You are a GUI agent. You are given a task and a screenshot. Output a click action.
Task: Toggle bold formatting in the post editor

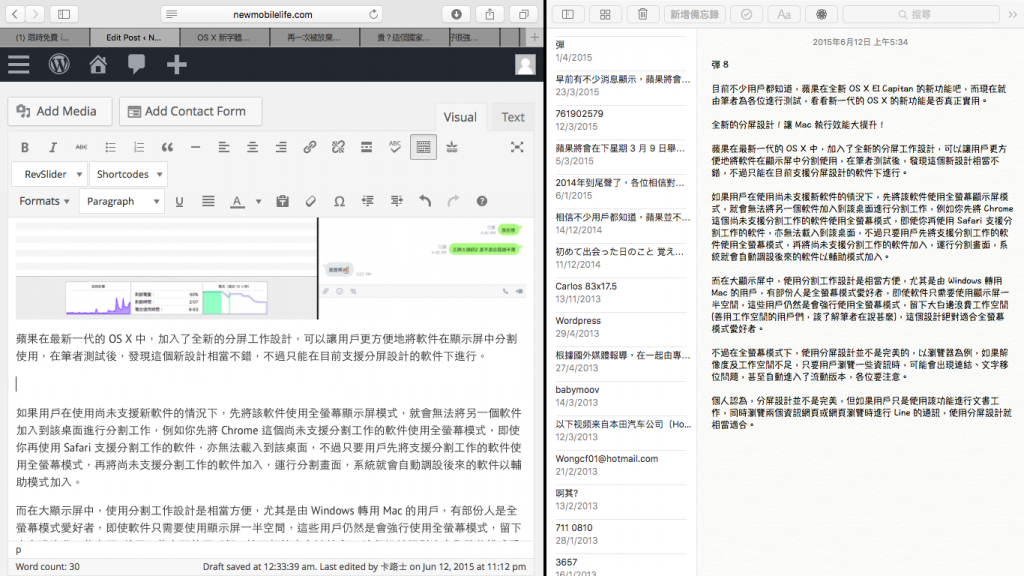coord(24,146)
